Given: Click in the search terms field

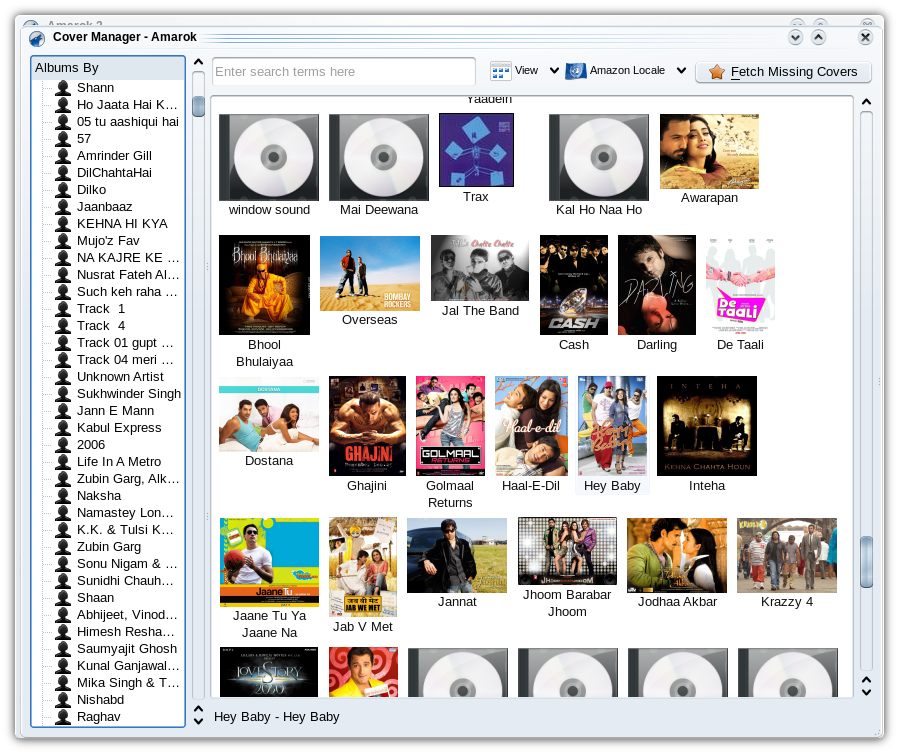Looking at the screenshot, I should pyautogui.click(x=343, y=72).
